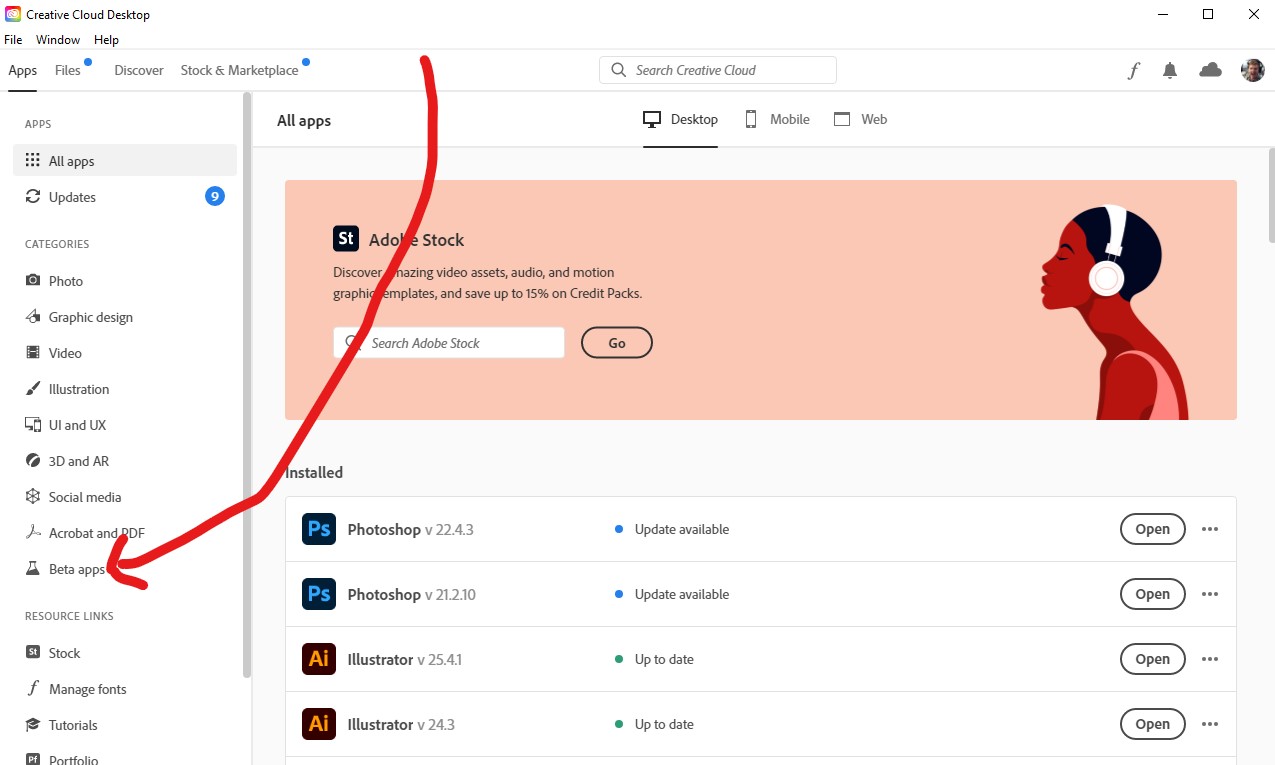Open the Photo category in the sidebar
1275x765 pixels.
pyautogui.click(x=66, y=281)
